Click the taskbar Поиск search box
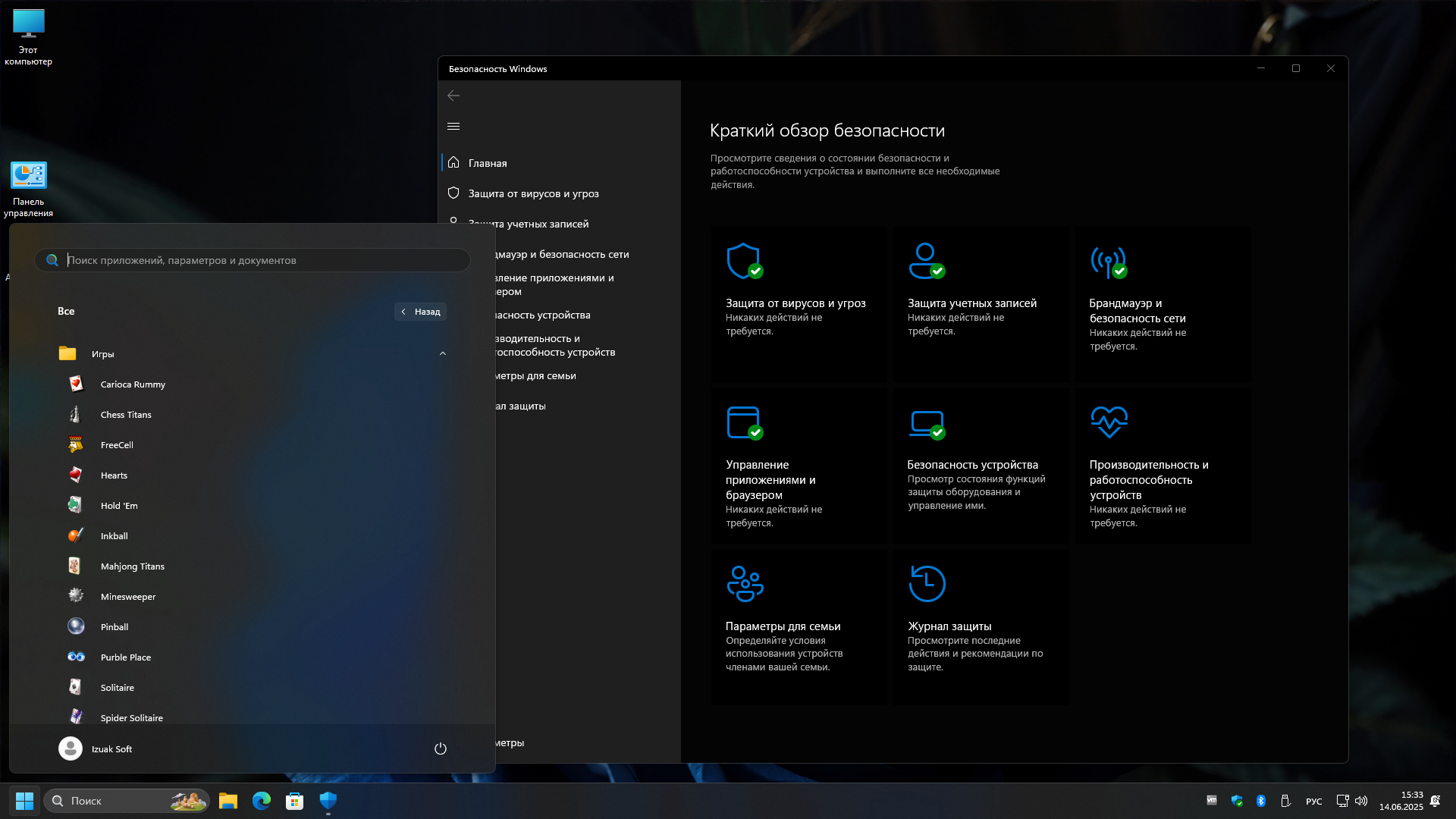Viewport: 1456px width, 819px height. [x=127, y=801]
